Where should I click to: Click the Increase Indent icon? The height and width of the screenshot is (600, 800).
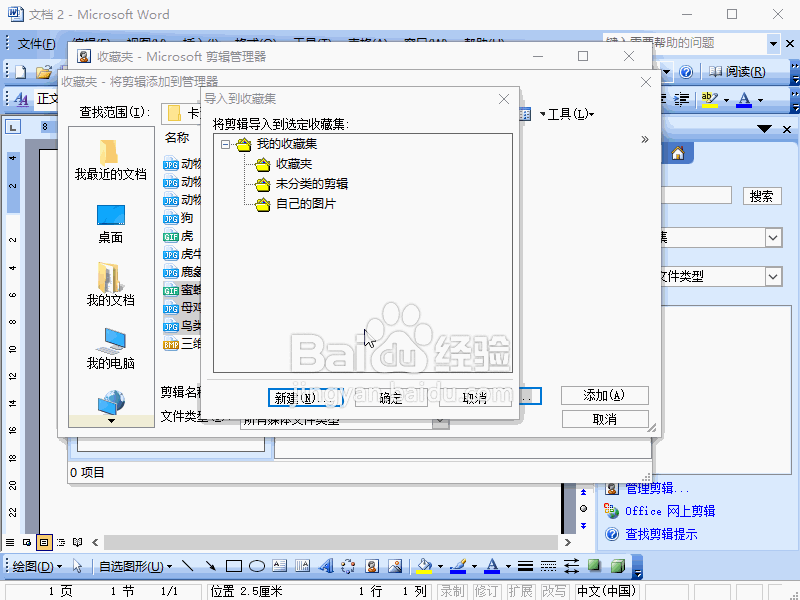click(681, 98)
